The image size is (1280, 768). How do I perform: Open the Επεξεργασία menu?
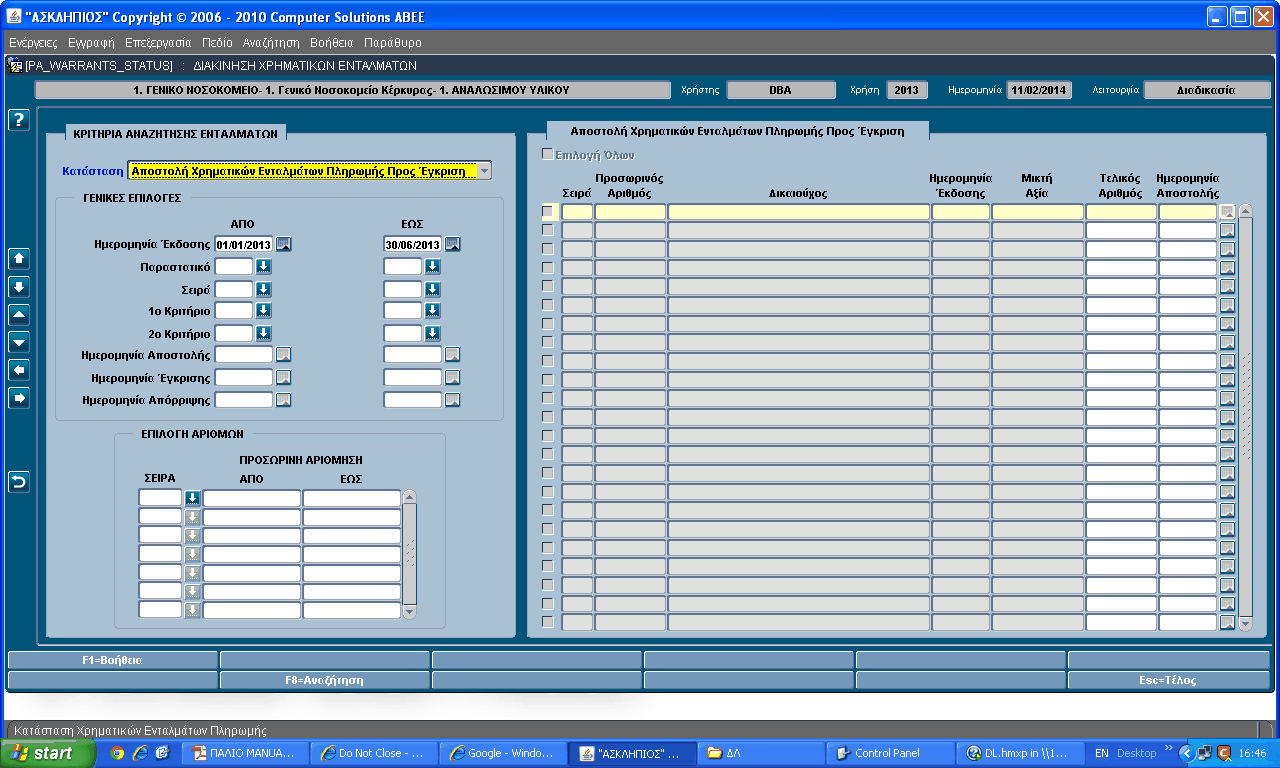coord(158,43)
